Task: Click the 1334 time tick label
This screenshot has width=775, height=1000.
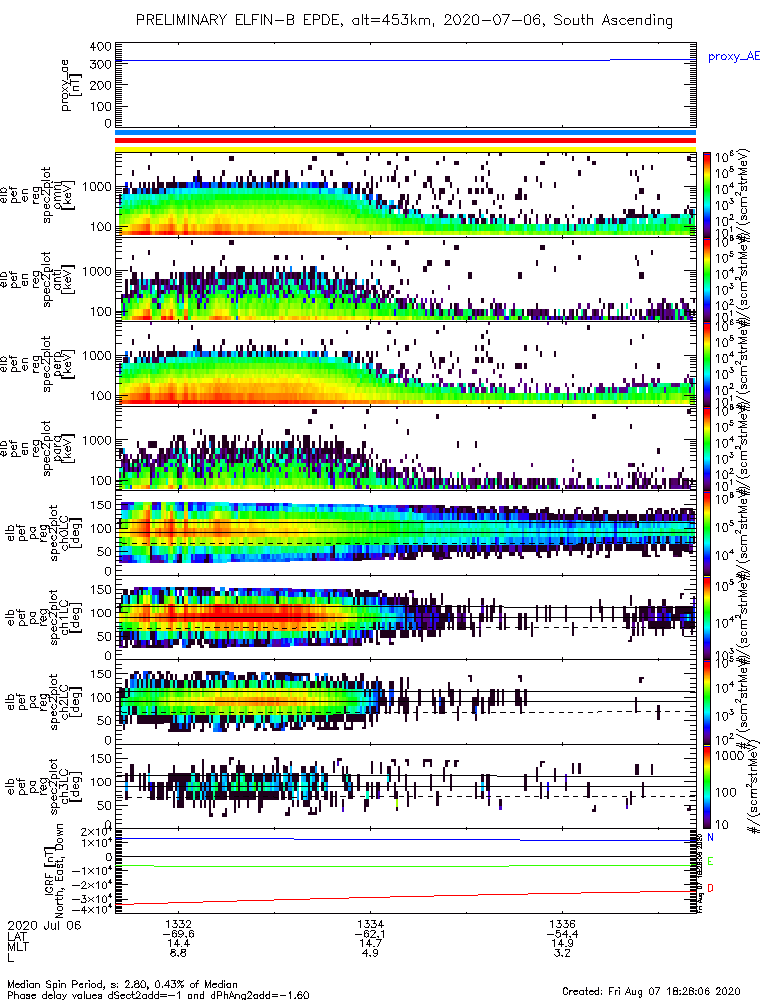Action: [x=371, y=924]
